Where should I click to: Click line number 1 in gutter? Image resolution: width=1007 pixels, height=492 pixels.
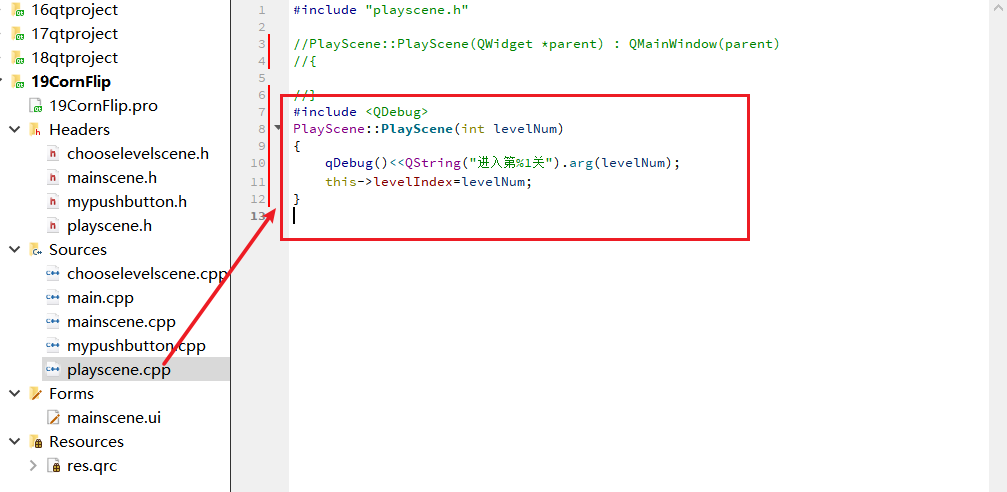click(x=261, y=10)
